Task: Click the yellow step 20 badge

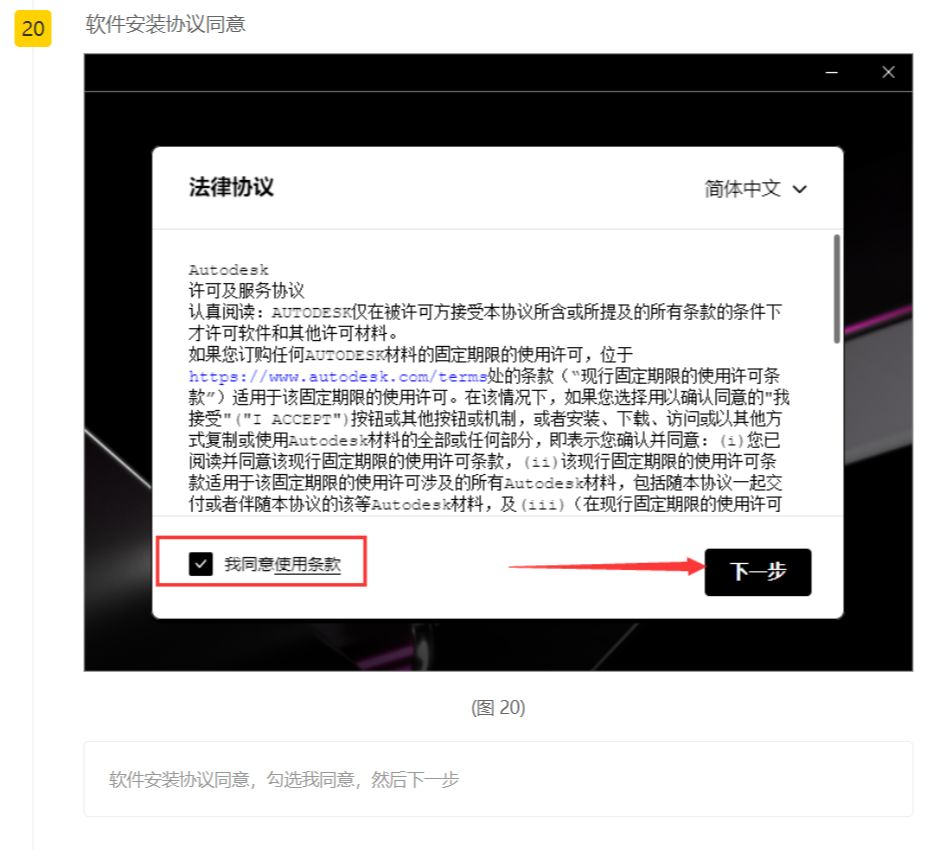Action: pyautogui.click(x=33, y=29)
